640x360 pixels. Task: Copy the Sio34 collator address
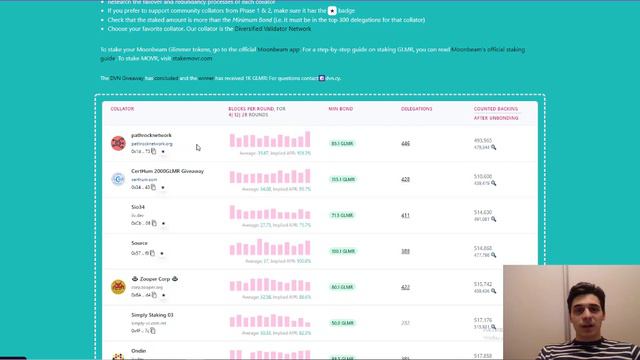(154, 223)
